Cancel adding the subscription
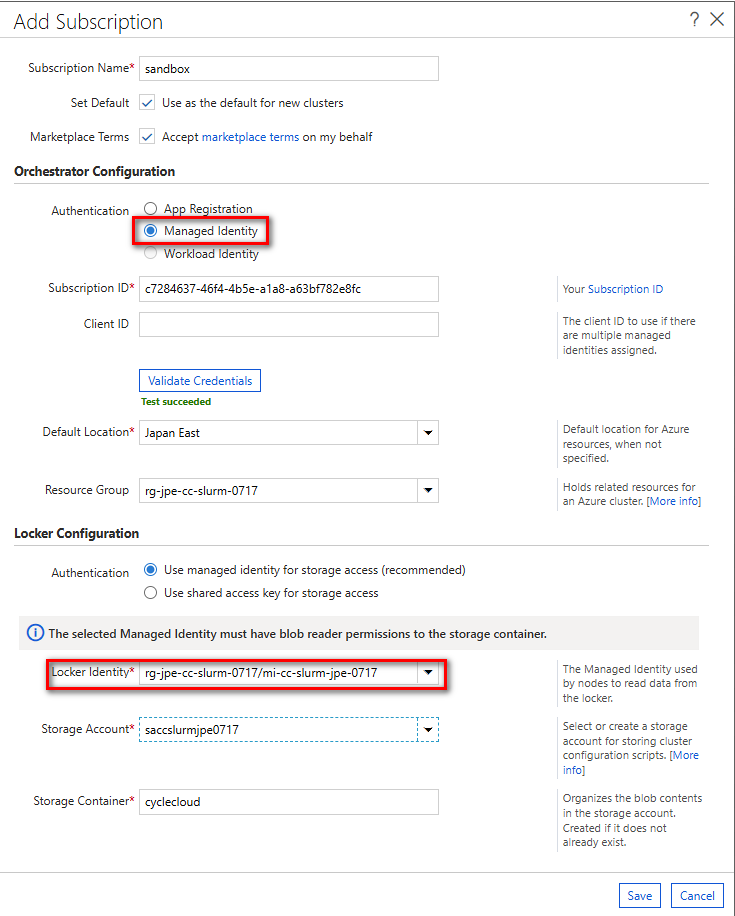This screenshot has width=735, height=916. click(x=697, y=896)
